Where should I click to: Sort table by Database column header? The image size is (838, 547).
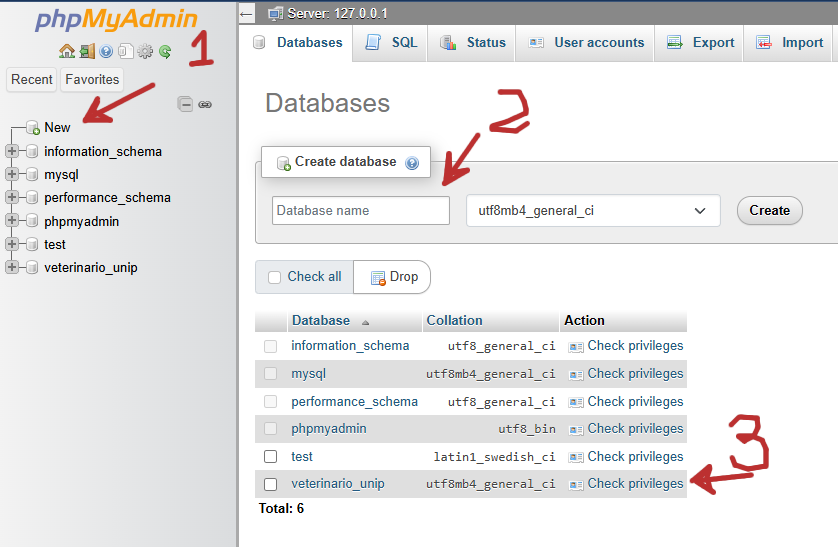click(x=321, y=321)
